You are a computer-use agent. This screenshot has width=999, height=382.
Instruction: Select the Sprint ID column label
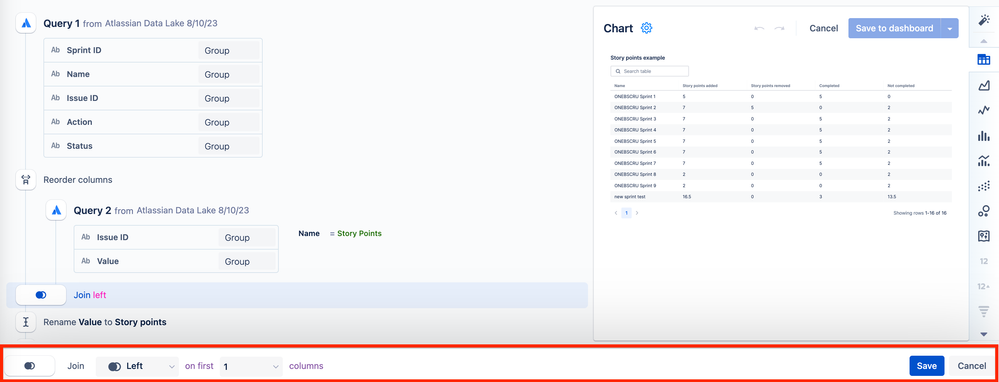[83, 50]
